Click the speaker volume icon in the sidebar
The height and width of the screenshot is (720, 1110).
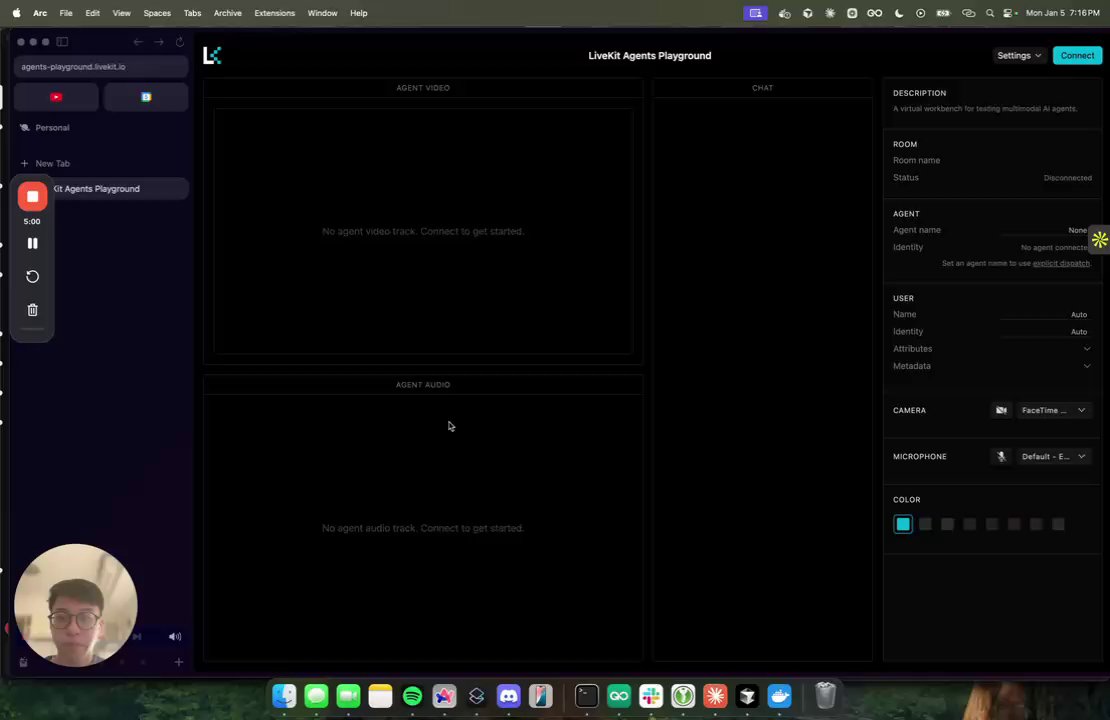tap(175, 636)
